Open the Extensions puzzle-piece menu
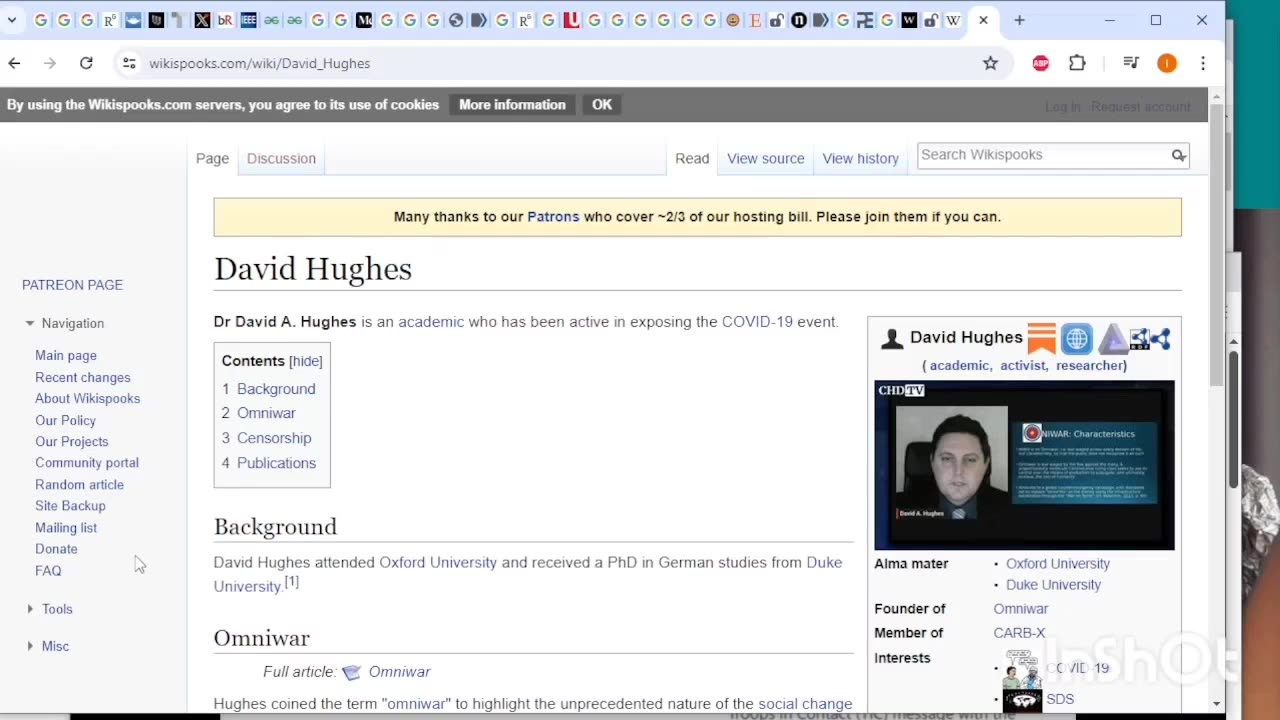 (1077, 63)
